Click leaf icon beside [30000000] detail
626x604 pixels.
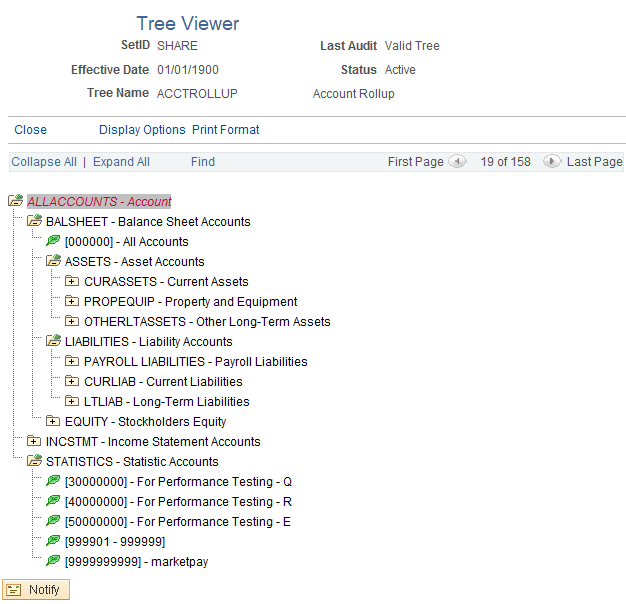[x=53, y=481]
